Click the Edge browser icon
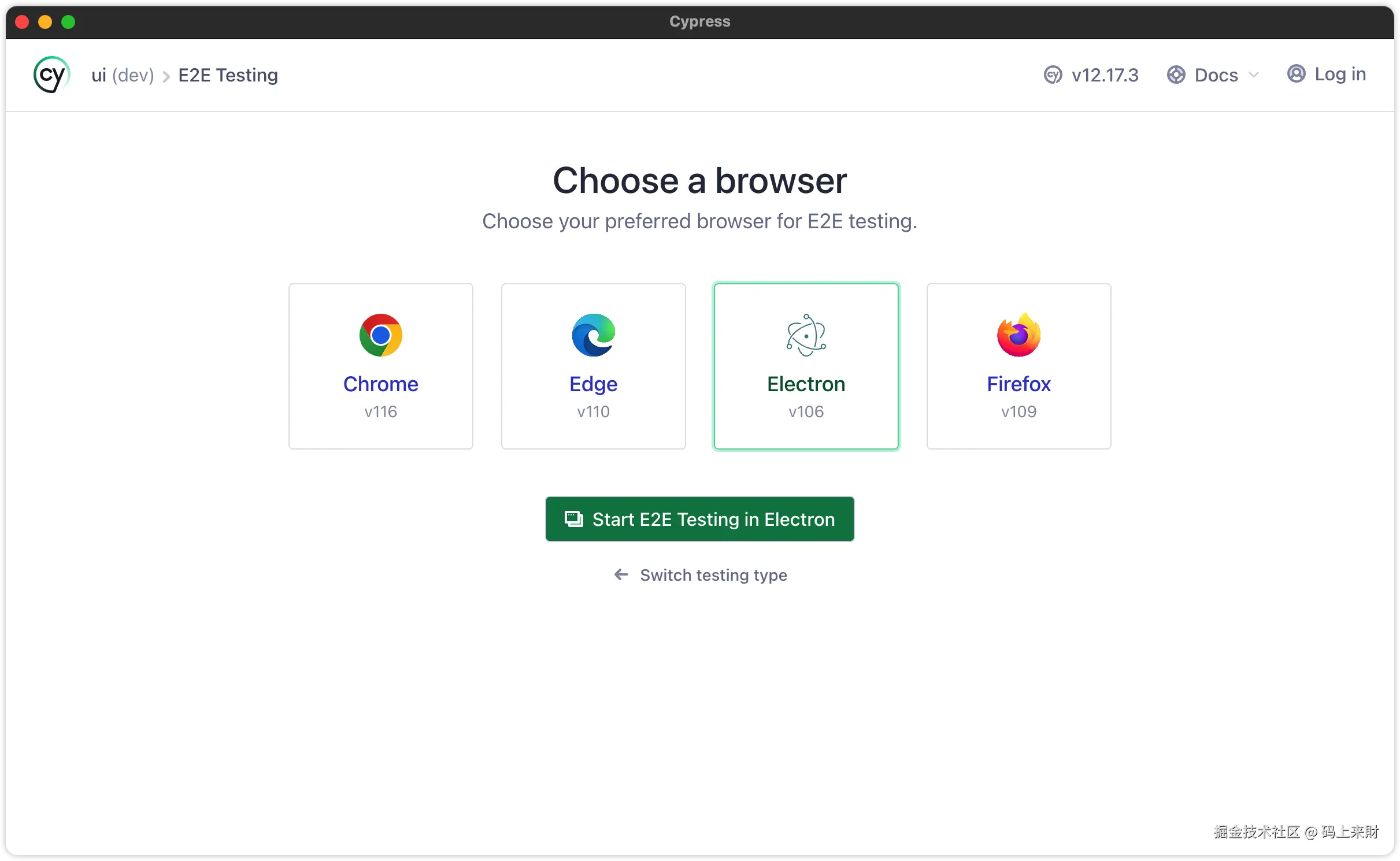 click(x=593, y=335)
